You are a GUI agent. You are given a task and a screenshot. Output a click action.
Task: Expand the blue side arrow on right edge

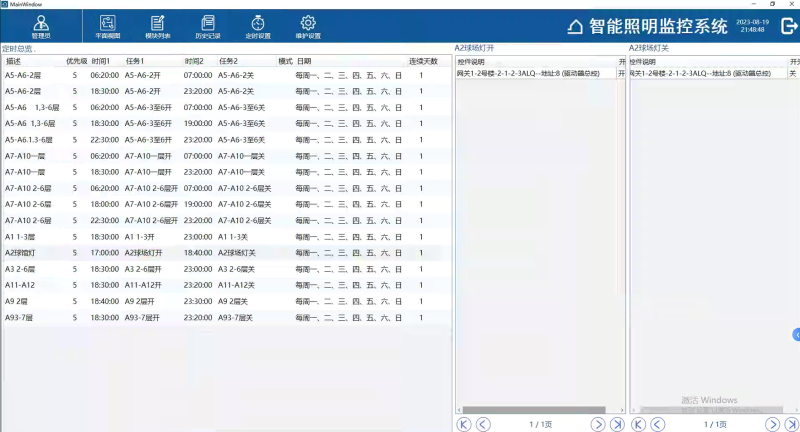click(796, 333)
